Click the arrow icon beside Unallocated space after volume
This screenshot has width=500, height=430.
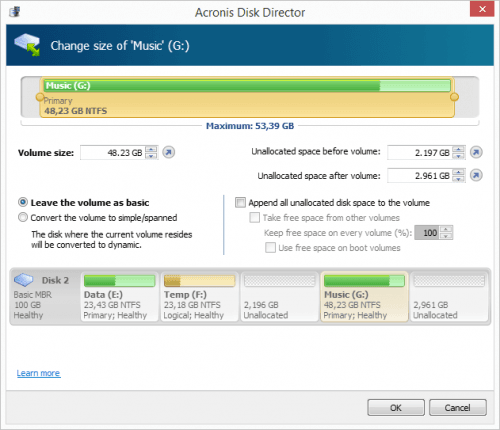(476, 175)
